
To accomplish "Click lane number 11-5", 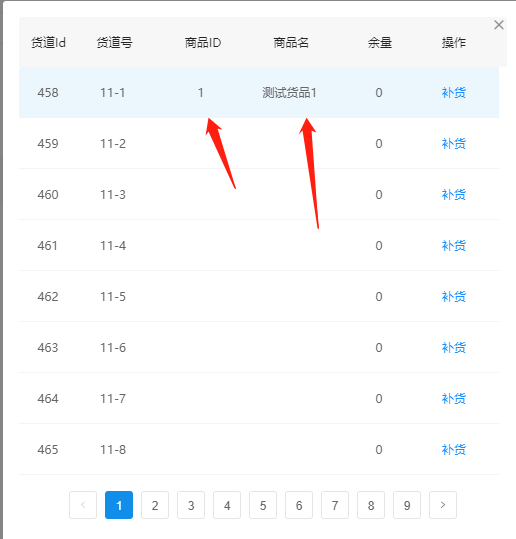I will click(113, 297).
